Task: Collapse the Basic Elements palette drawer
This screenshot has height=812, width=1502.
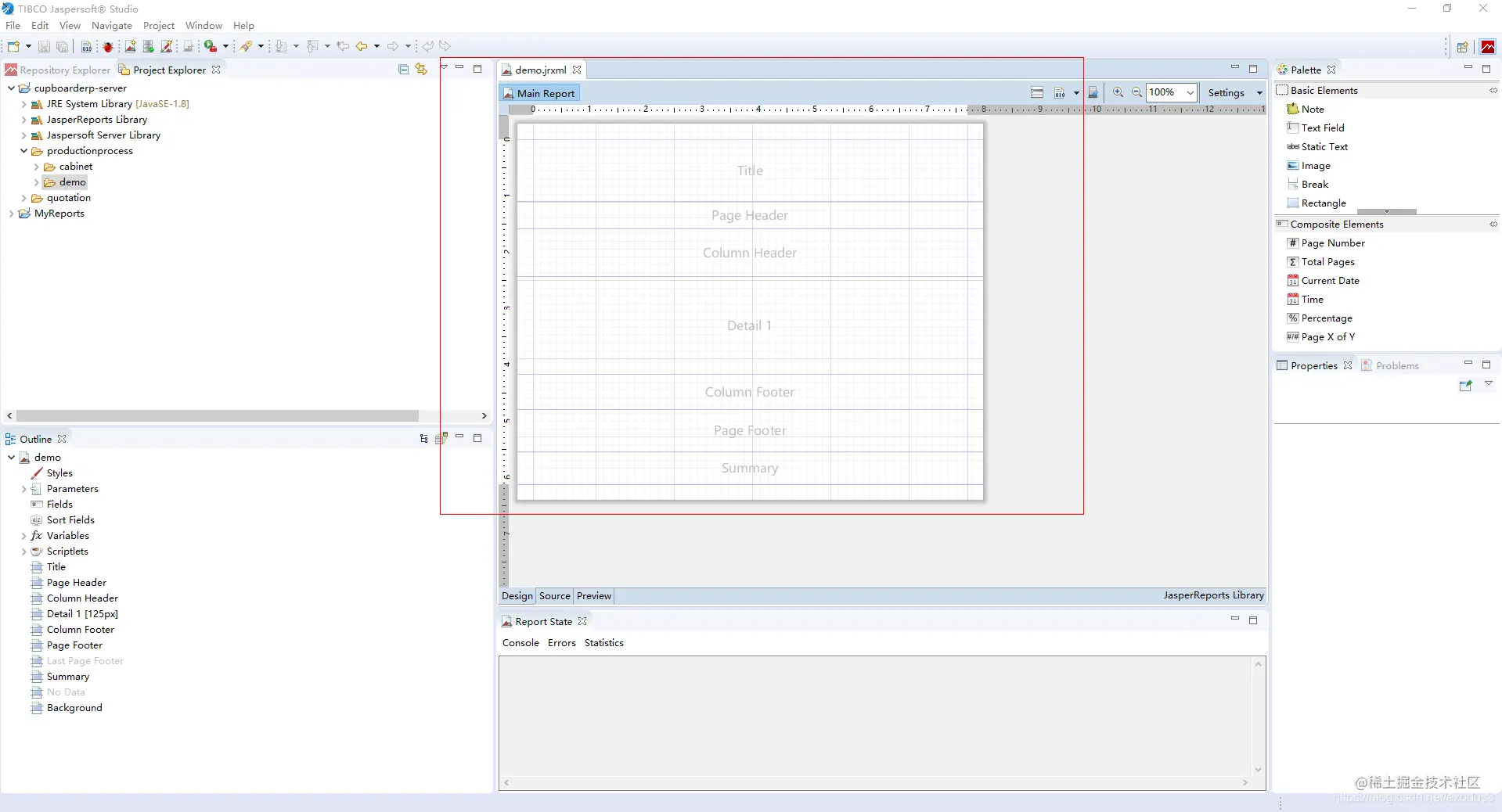Action: click(x=1493, y=91)
